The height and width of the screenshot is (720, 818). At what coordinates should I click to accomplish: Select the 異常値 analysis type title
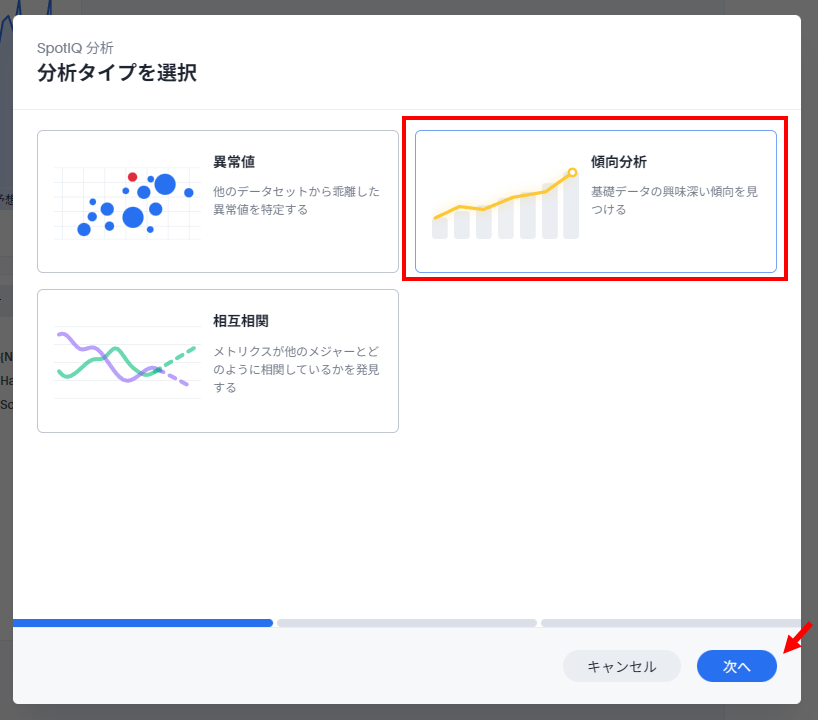point(234,162)
